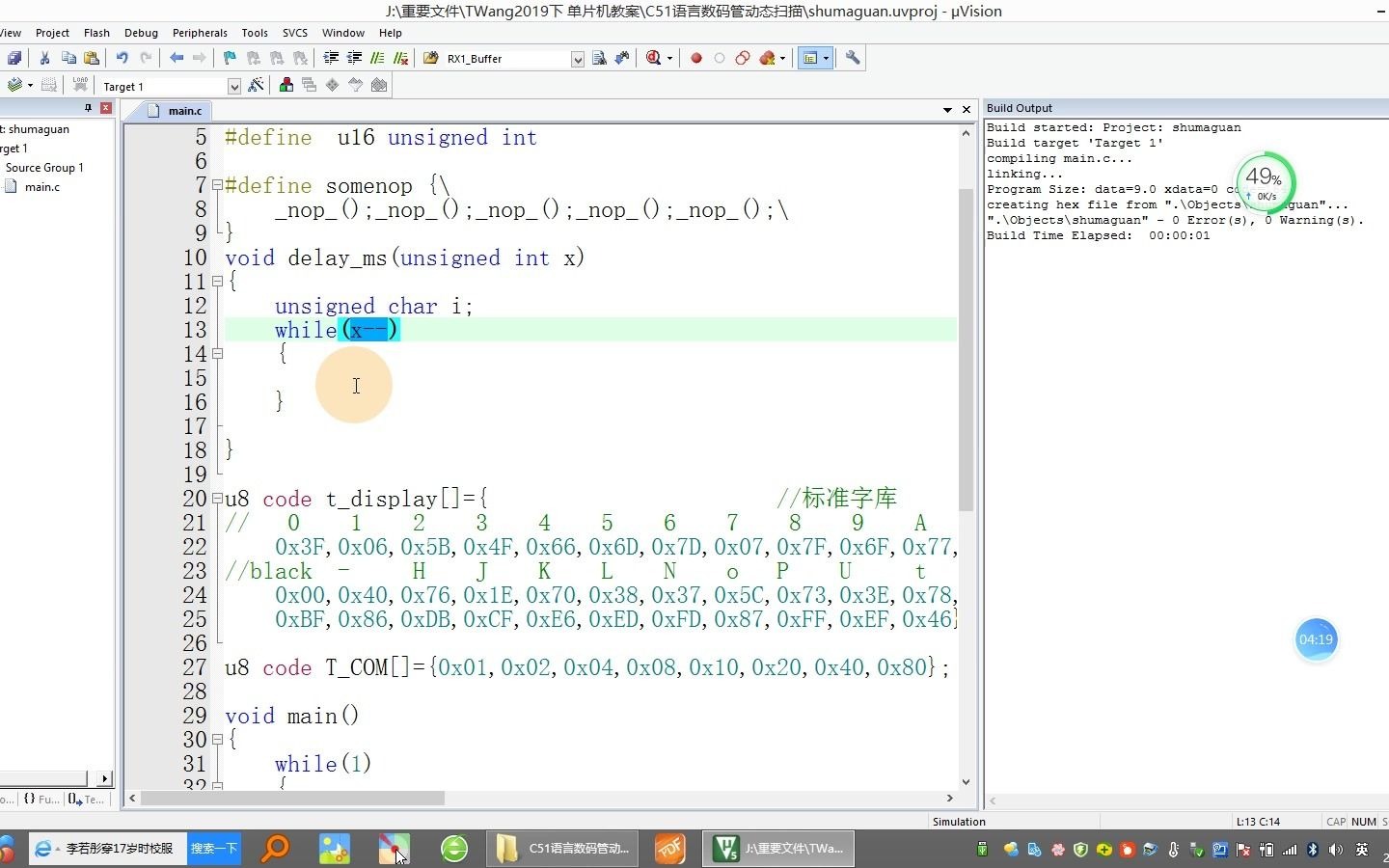The width and height of the screenshot is (1389, 868).
Task: Unindent the selected text lines
Action: point(354,58)
